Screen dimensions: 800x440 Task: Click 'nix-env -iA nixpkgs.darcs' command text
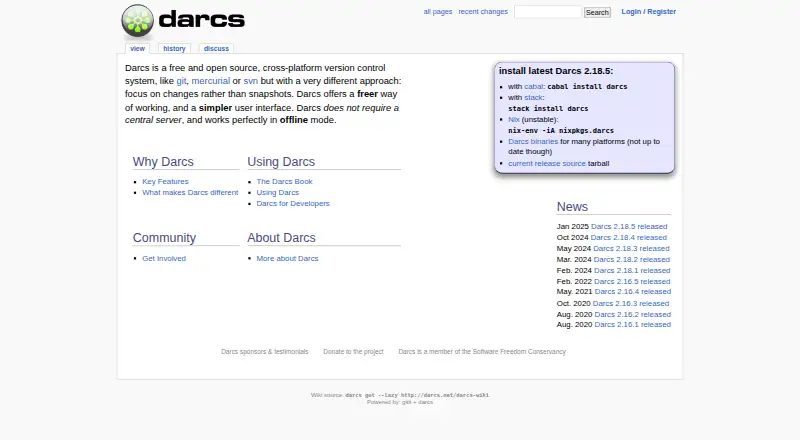tap(561, 131)
